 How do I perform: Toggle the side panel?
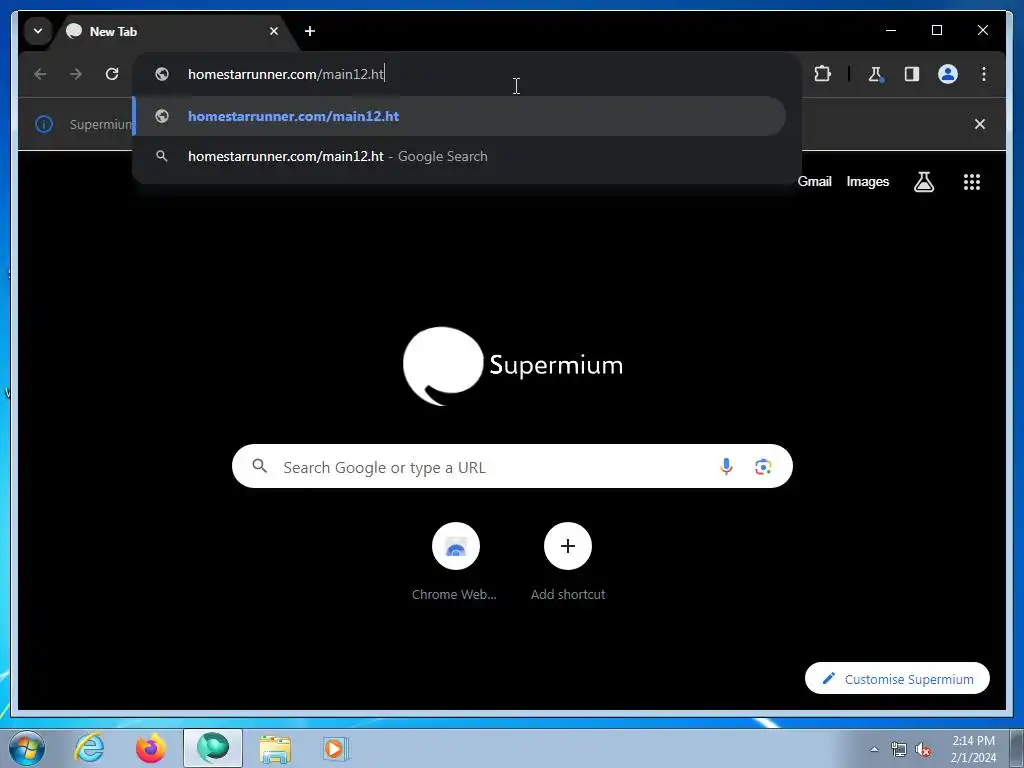pyautogui.click(x=912, y=74)
